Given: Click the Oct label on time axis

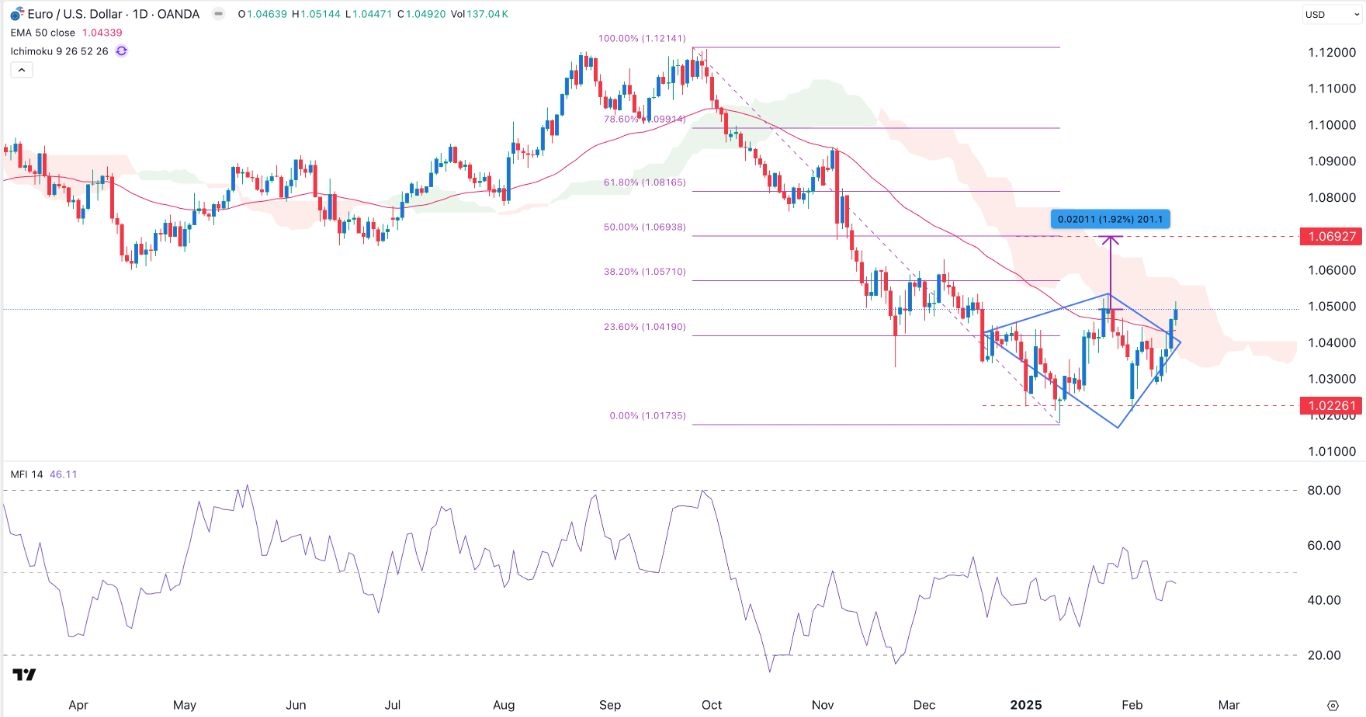Looking at the screenshot, I should (712, 704).
